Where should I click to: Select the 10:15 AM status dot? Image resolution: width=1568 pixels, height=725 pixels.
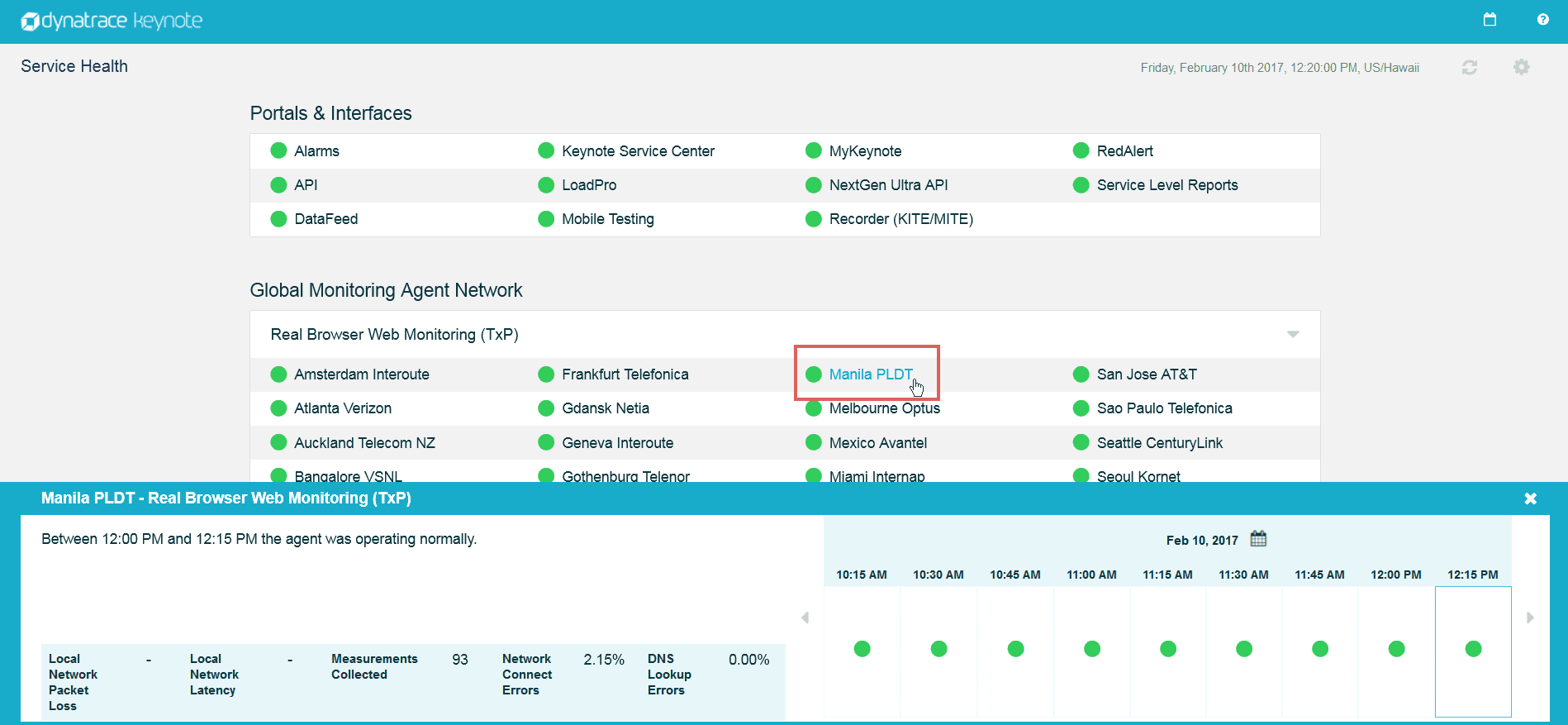(862, 649)
